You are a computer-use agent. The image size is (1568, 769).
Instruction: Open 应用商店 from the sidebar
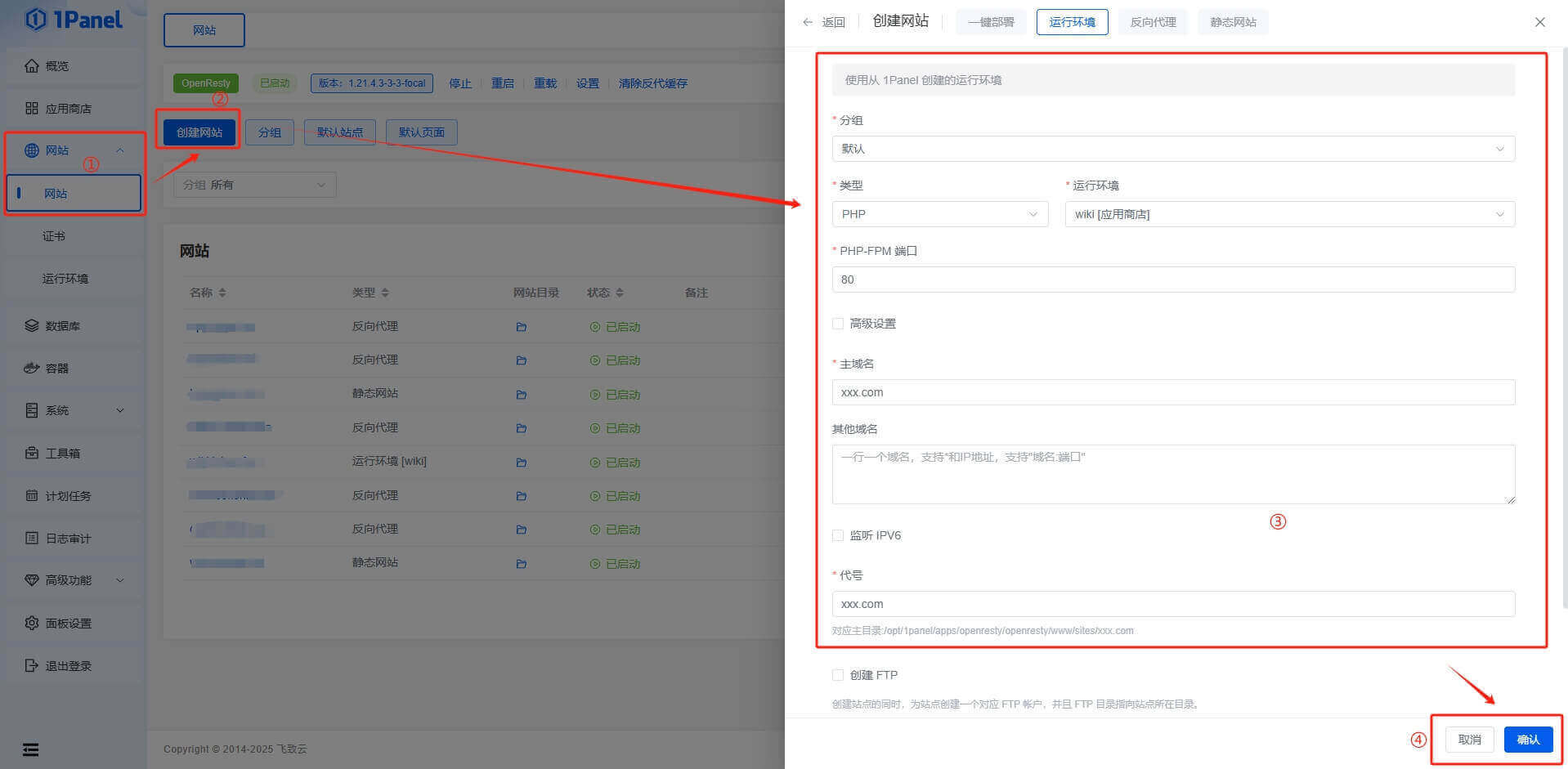coord(68,109)
